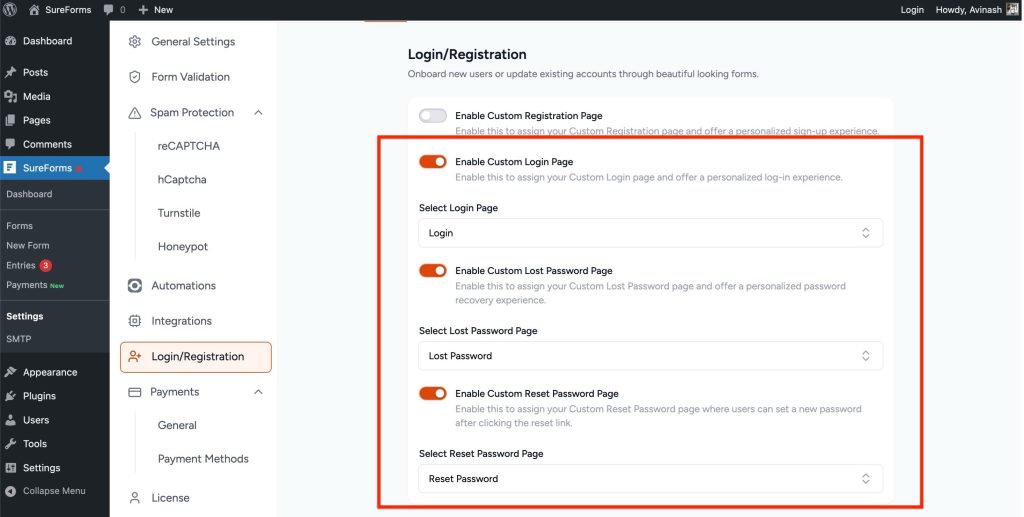Click the Users person icon
Image resolution: width=1024 pixels, height=517 pixels.
point(10,420)
